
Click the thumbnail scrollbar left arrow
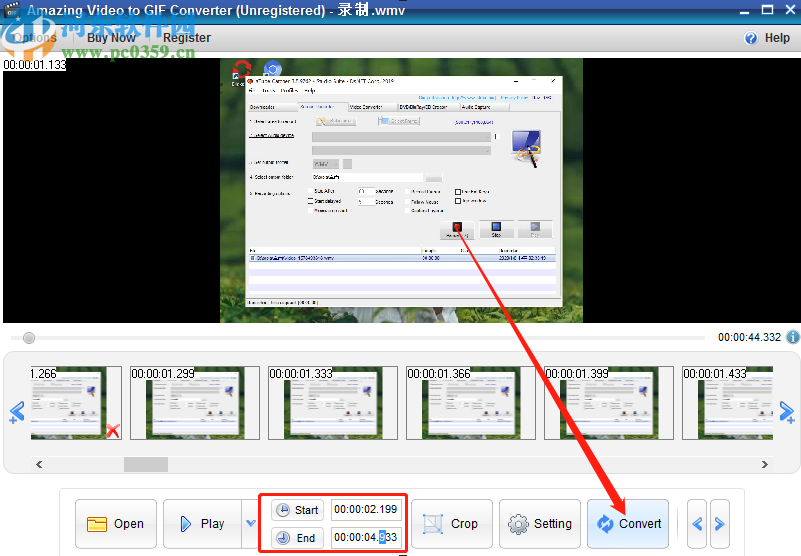click(x=39, y=465)
